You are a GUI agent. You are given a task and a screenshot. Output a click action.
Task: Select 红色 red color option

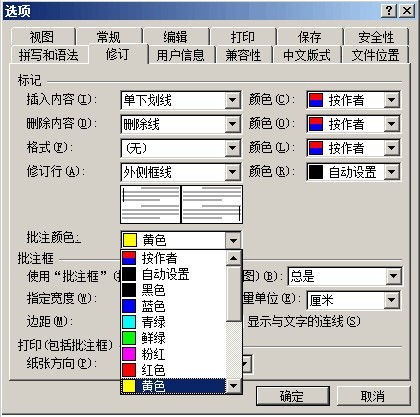pos(173,370)
